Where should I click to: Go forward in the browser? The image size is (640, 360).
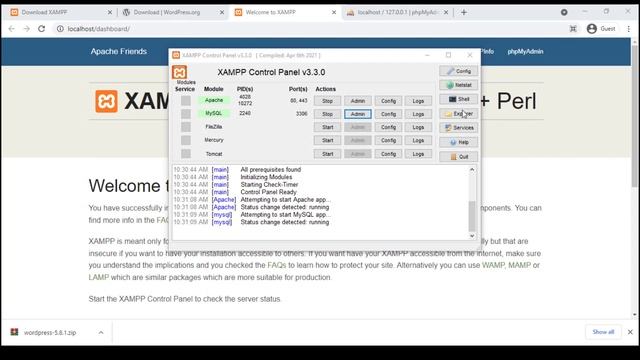click(x=27, y=29)
